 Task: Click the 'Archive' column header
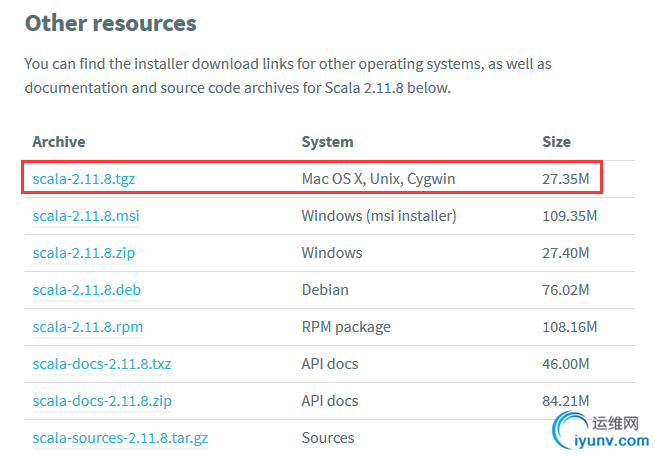click(59, 142)
